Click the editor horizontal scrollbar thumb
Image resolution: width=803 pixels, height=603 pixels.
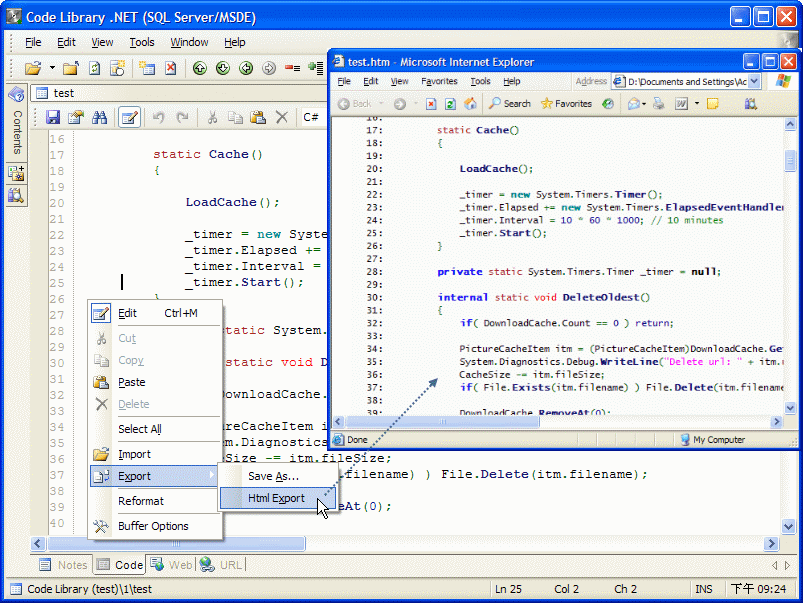[x=176, y=543]
